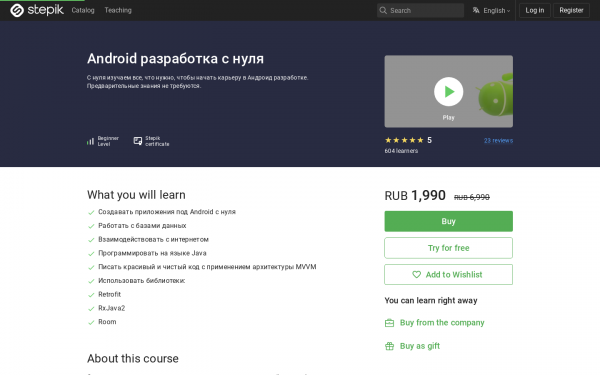This screenshot has width=600, height=375.
Task: Click the five-star rating
Action: click(x=404, y=140)
